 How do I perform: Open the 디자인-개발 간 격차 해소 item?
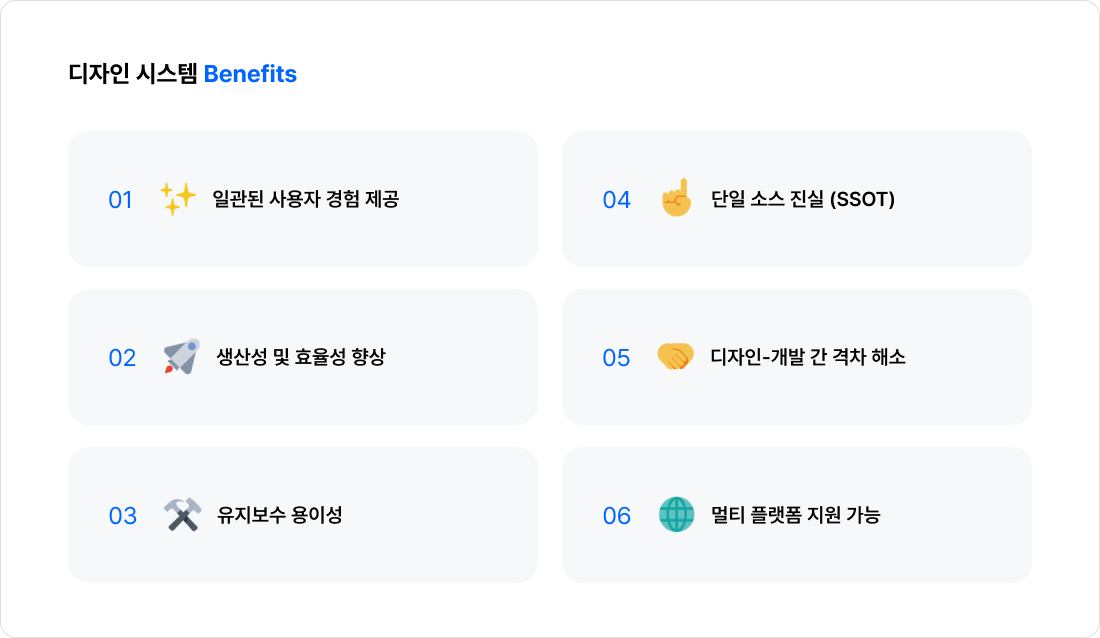[x=808, y=357]
